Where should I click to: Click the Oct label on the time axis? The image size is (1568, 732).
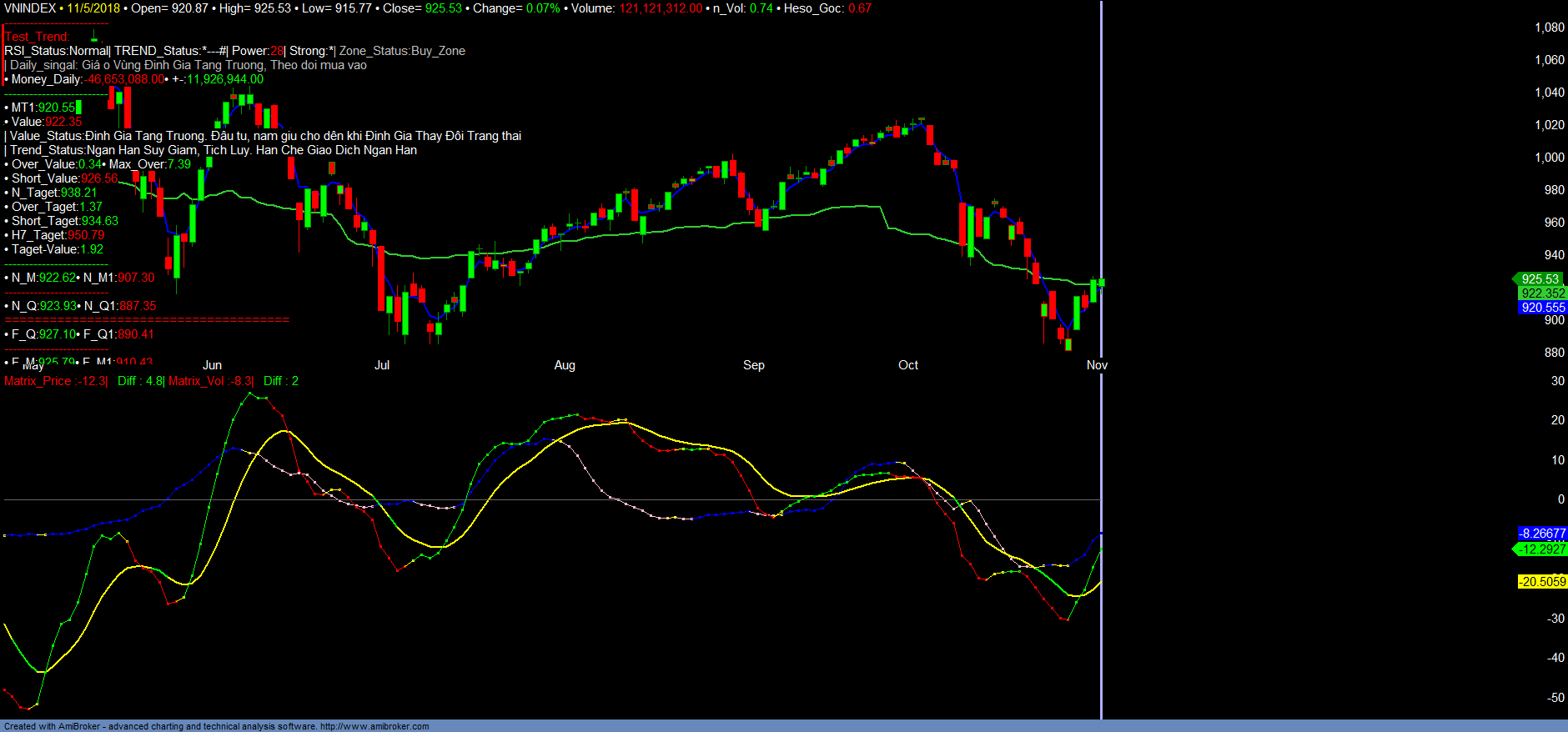tap(907, 365)
